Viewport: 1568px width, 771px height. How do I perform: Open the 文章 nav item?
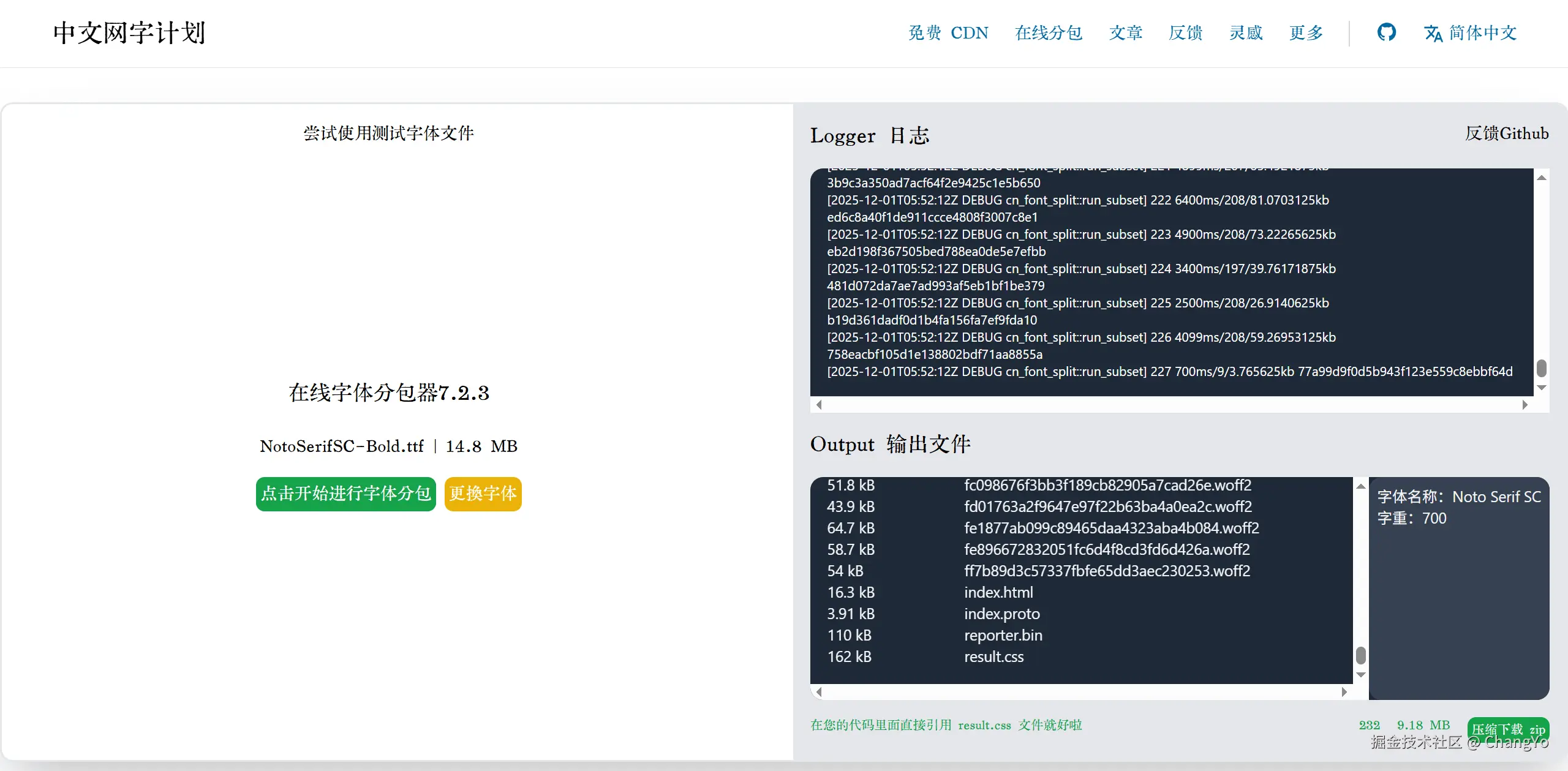(1126, 33)
